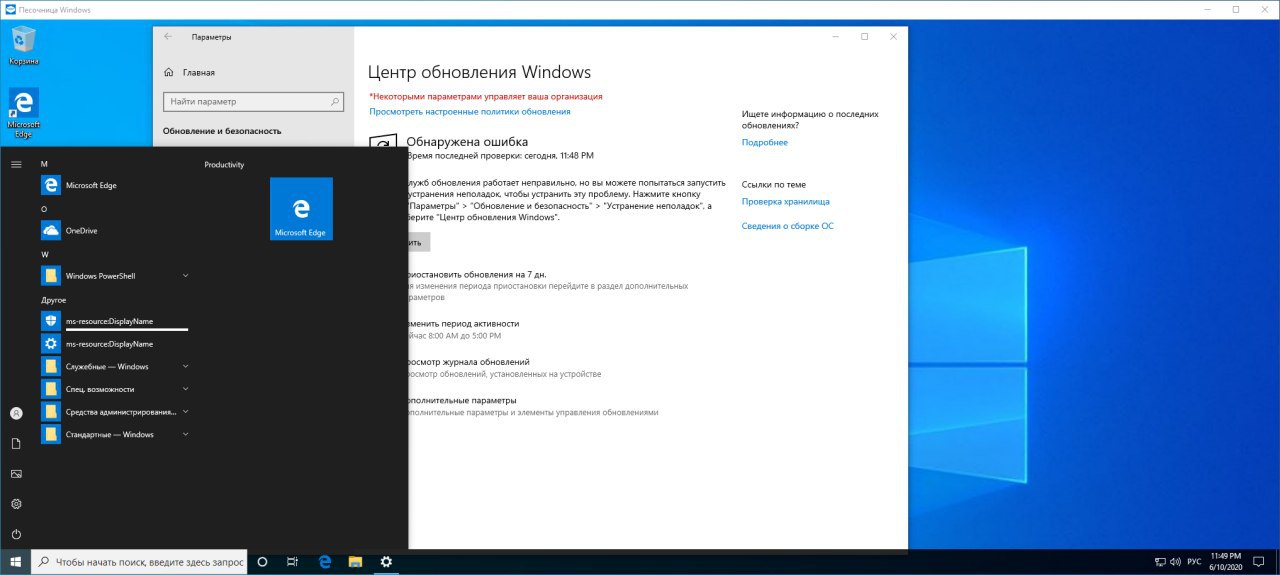This screenshot has height=575, width=1280.
Task: Click the network icon in system tray
Action: pyautogui.click(x=1160, y=562)
